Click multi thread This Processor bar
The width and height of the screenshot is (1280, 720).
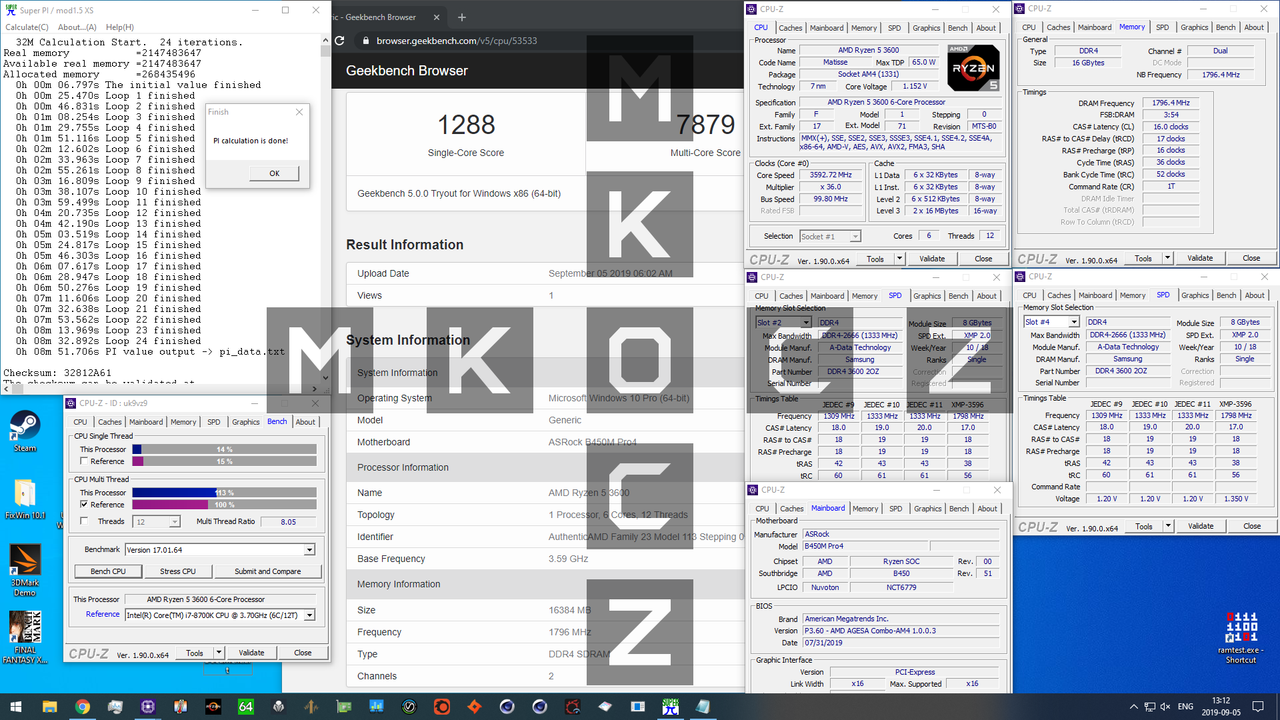224,493
